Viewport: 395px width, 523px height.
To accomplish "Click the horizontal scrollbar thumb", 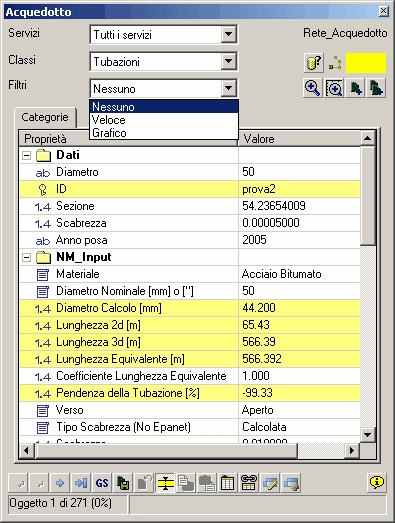I will click(166, 451).
